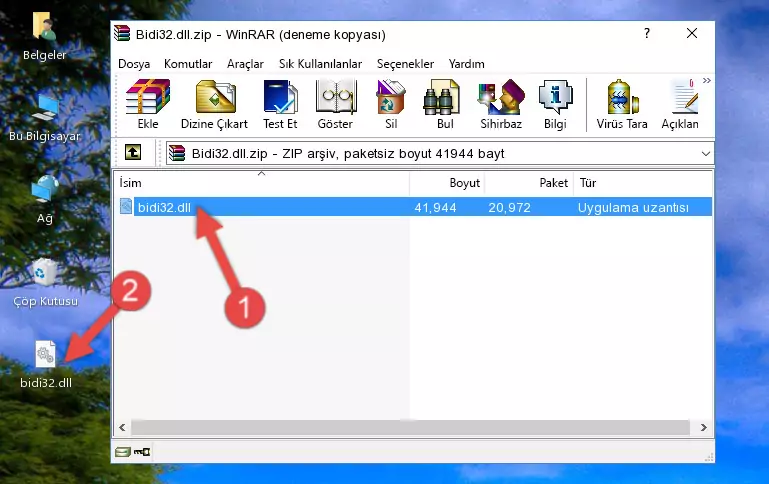Screen dimensions: 769x484
Task: Click packed size value 20,972
Action: (x=509, y=207)
